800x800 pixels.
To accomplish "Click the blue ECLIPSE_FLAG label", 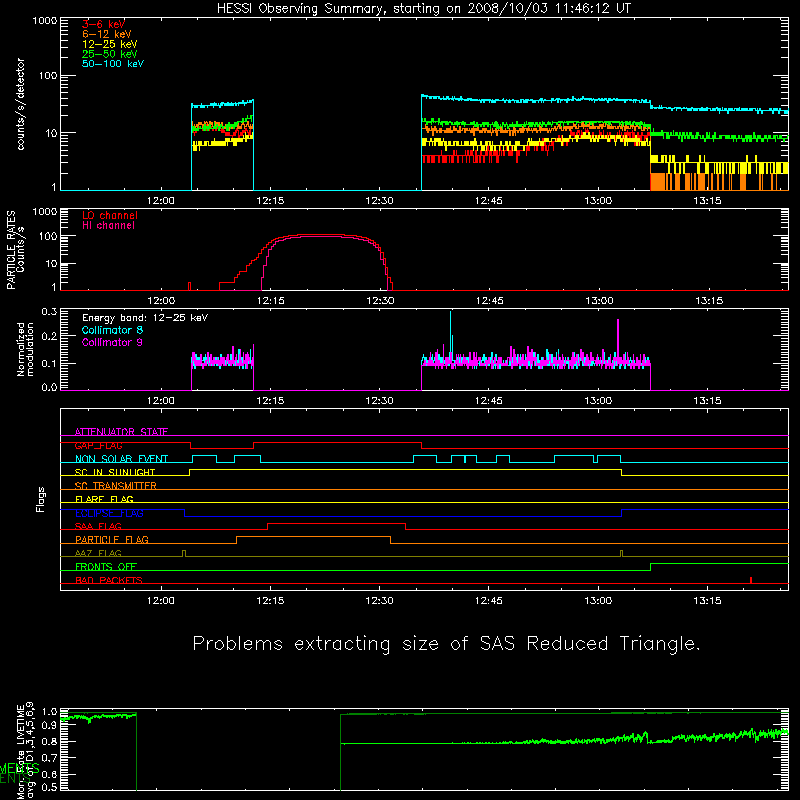I will pos(109,513).
